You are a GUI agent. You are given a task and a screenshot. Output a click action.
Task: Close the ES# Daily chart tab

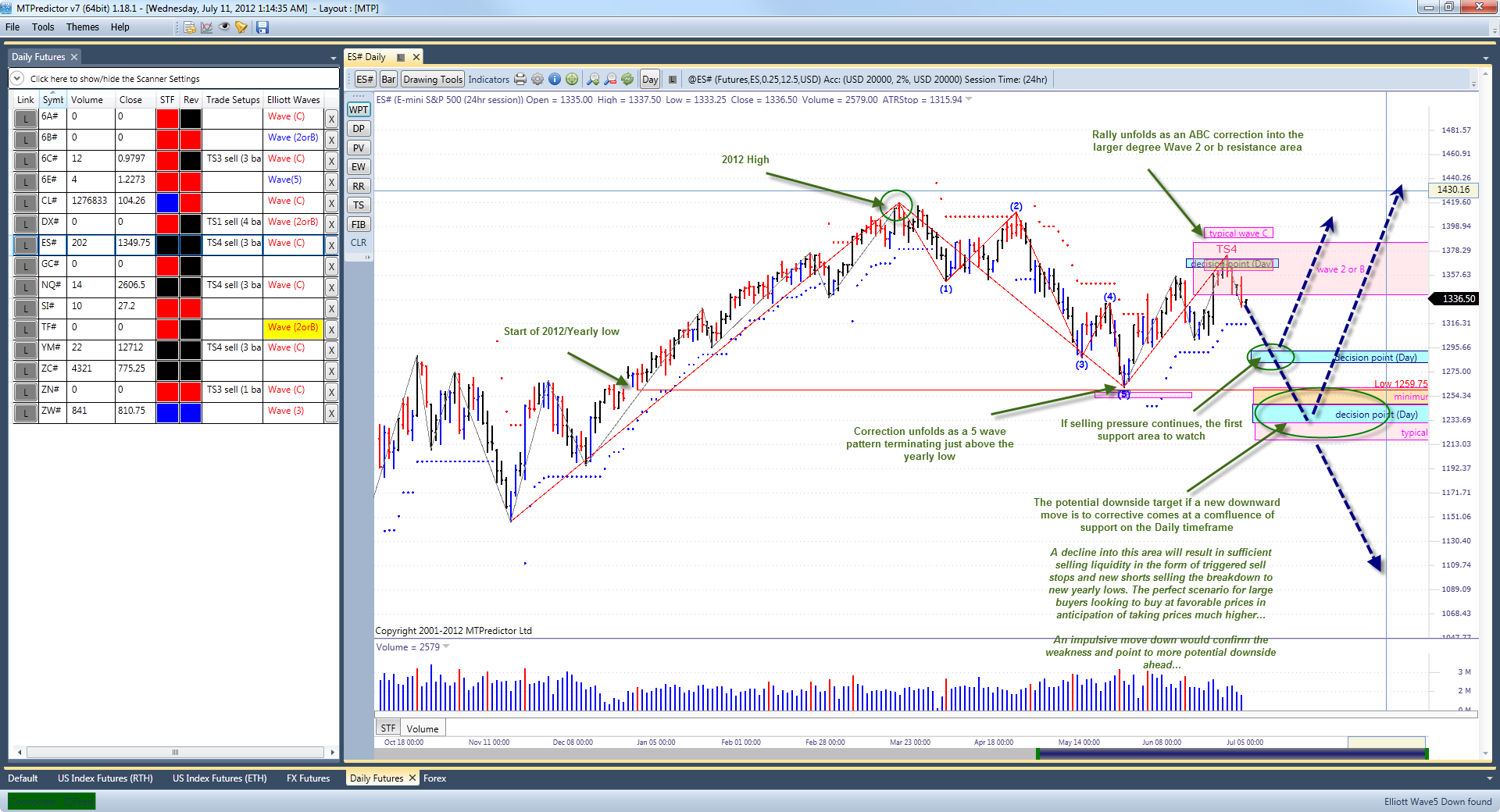pos(416,57)
